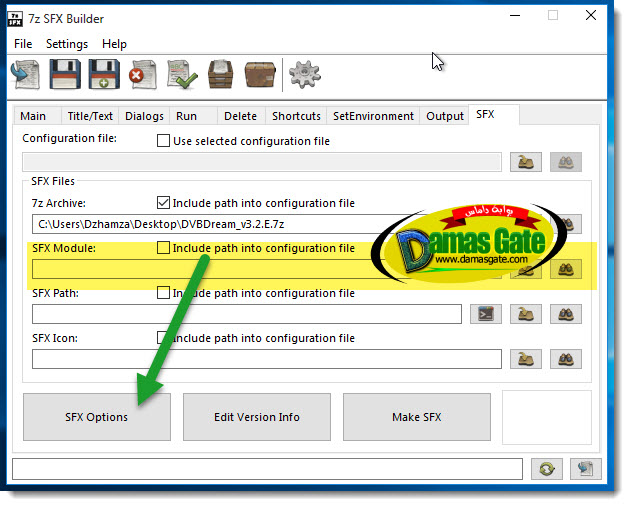Viewport: 629px width, 506px height.
Task: Click the Edit Version Info button
Action: pyautogui.click(x=257, y=417)
